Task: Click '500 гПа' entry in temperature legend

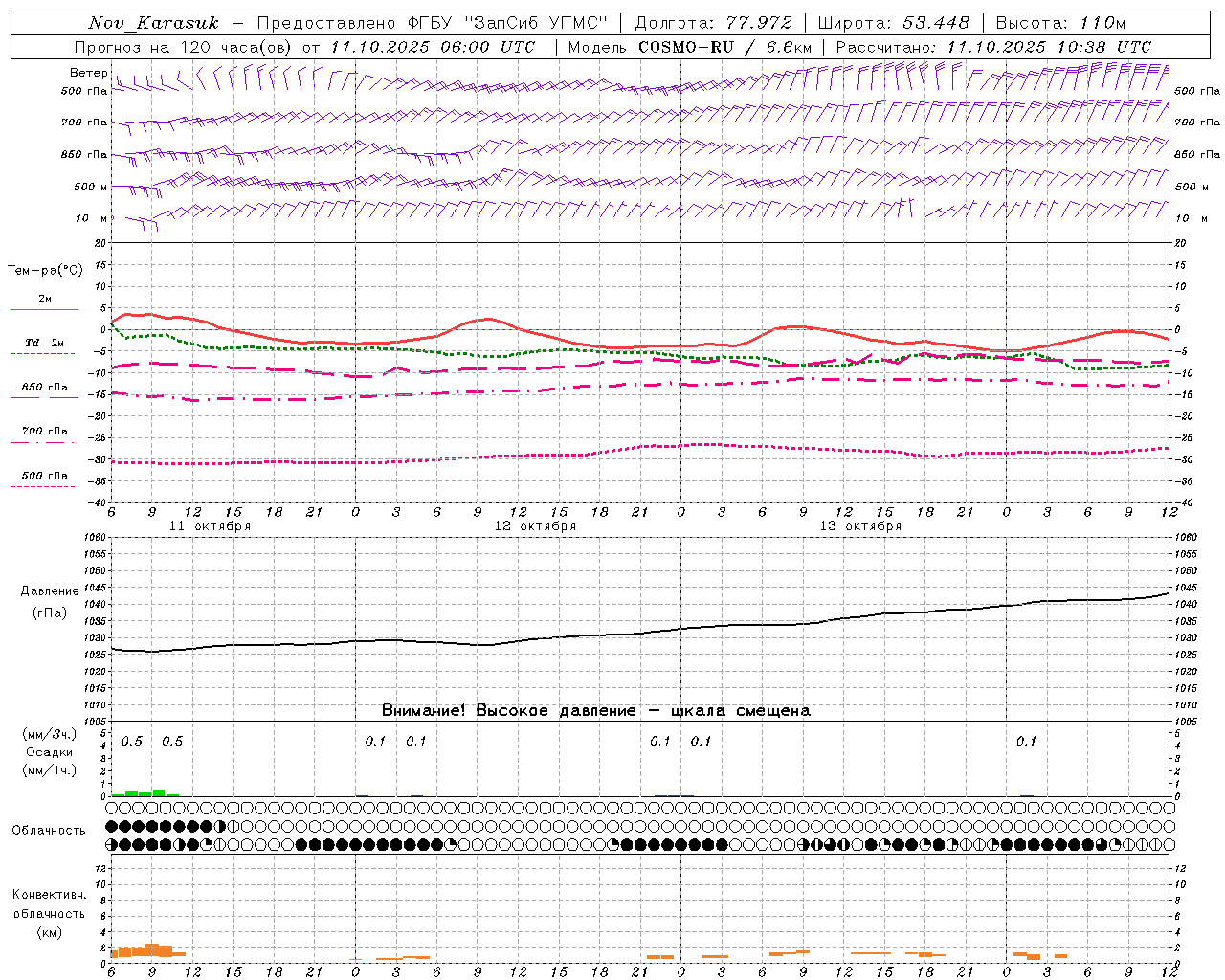Action: (45, 476)
